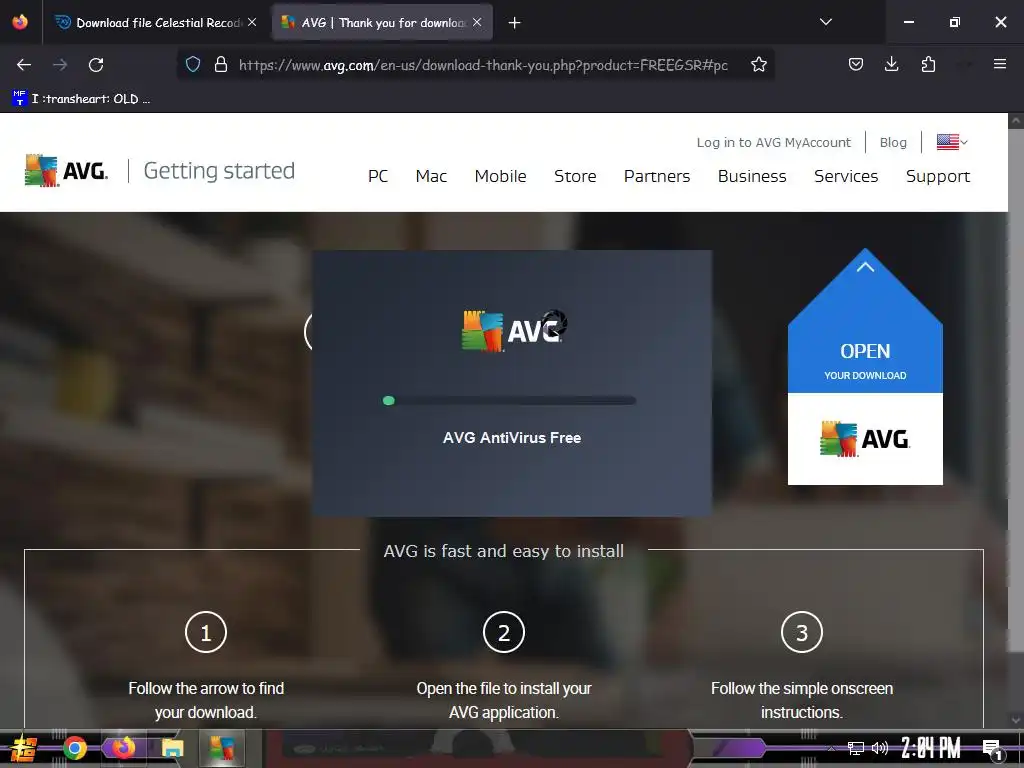
Task: Click the AVG AntiVirus Free label
Action: [x=511, y=438]
